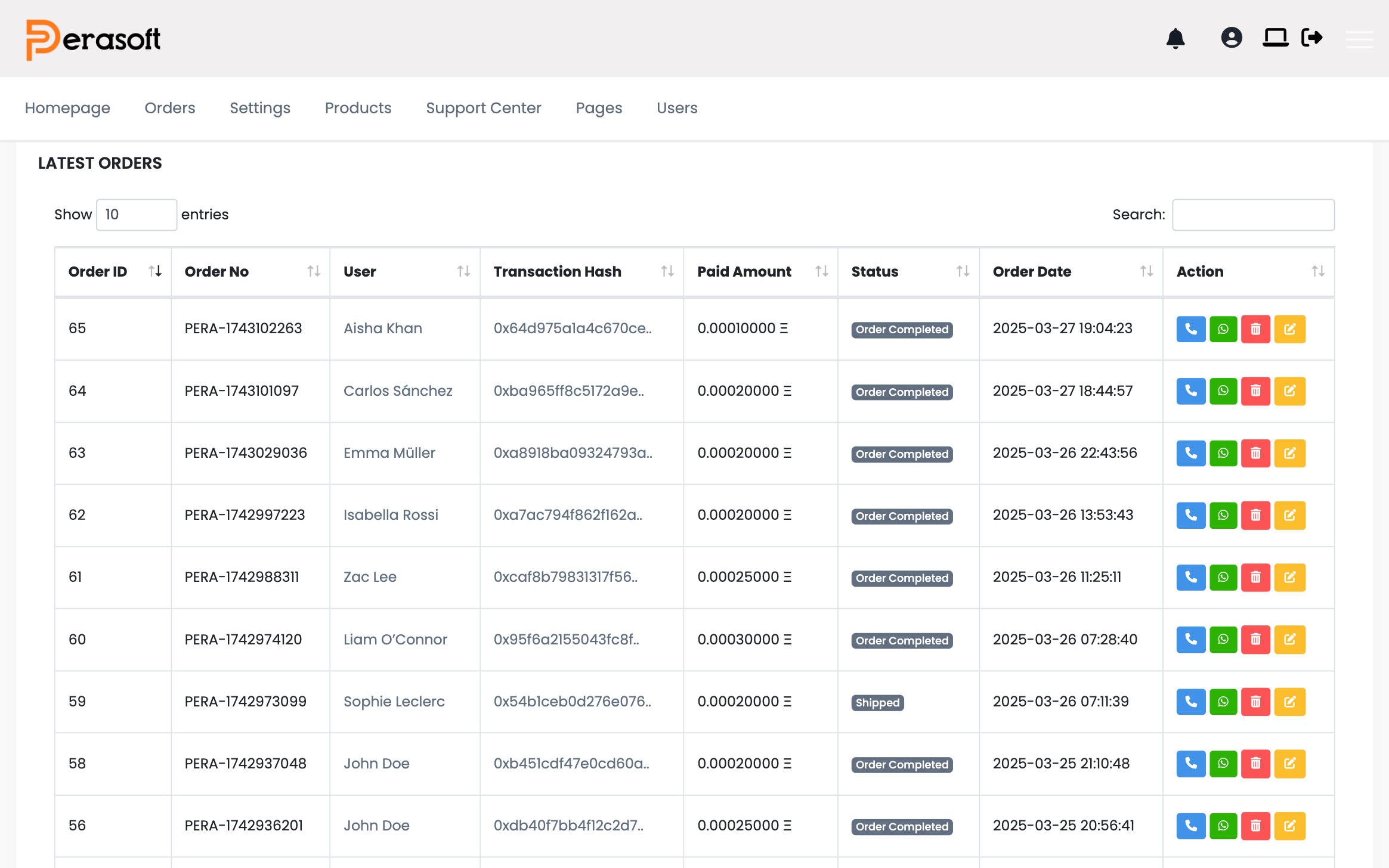Viewport: 1389px width, 868px height.
Task: Open the Settings menu
Action: tap(260, 108)
